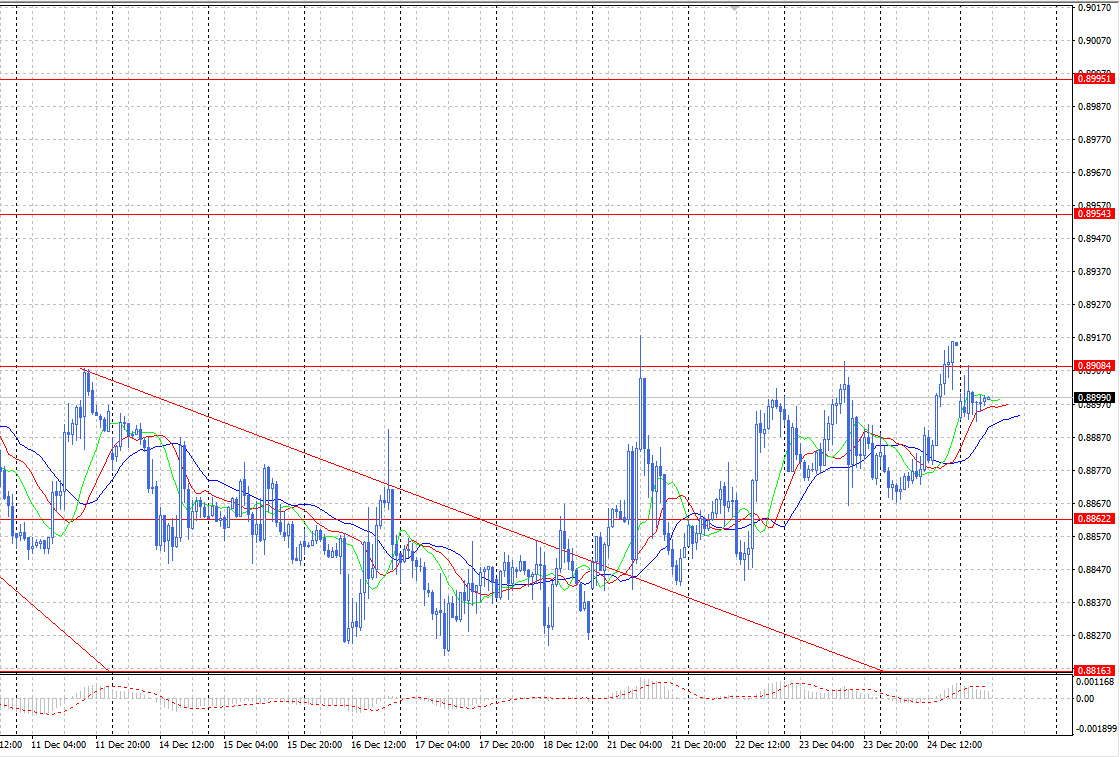Viewport: 1120px width, 757px height.
Task: Click the 0.89170 price axis value
Action: tap(1094, 338)
